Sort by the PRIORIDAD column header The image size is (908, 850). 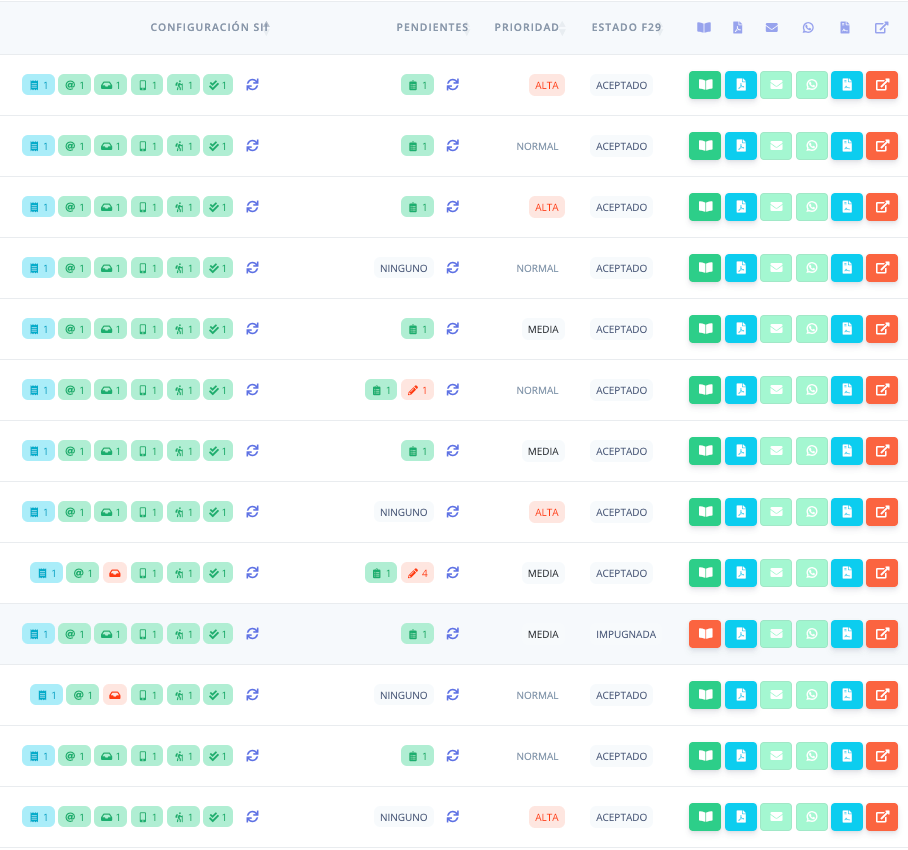[529, 27]
